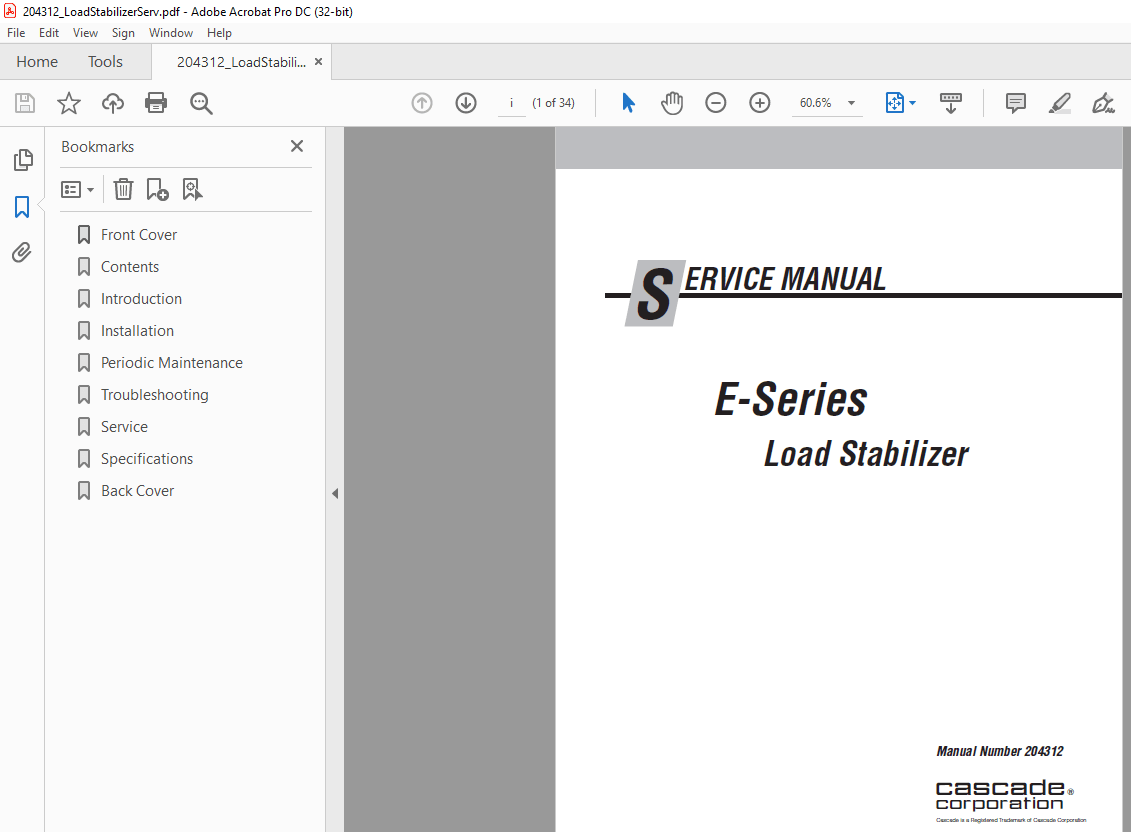Open the Page Thumbnails panel
The image size is (1131, 832).
[x=22, y=160]
